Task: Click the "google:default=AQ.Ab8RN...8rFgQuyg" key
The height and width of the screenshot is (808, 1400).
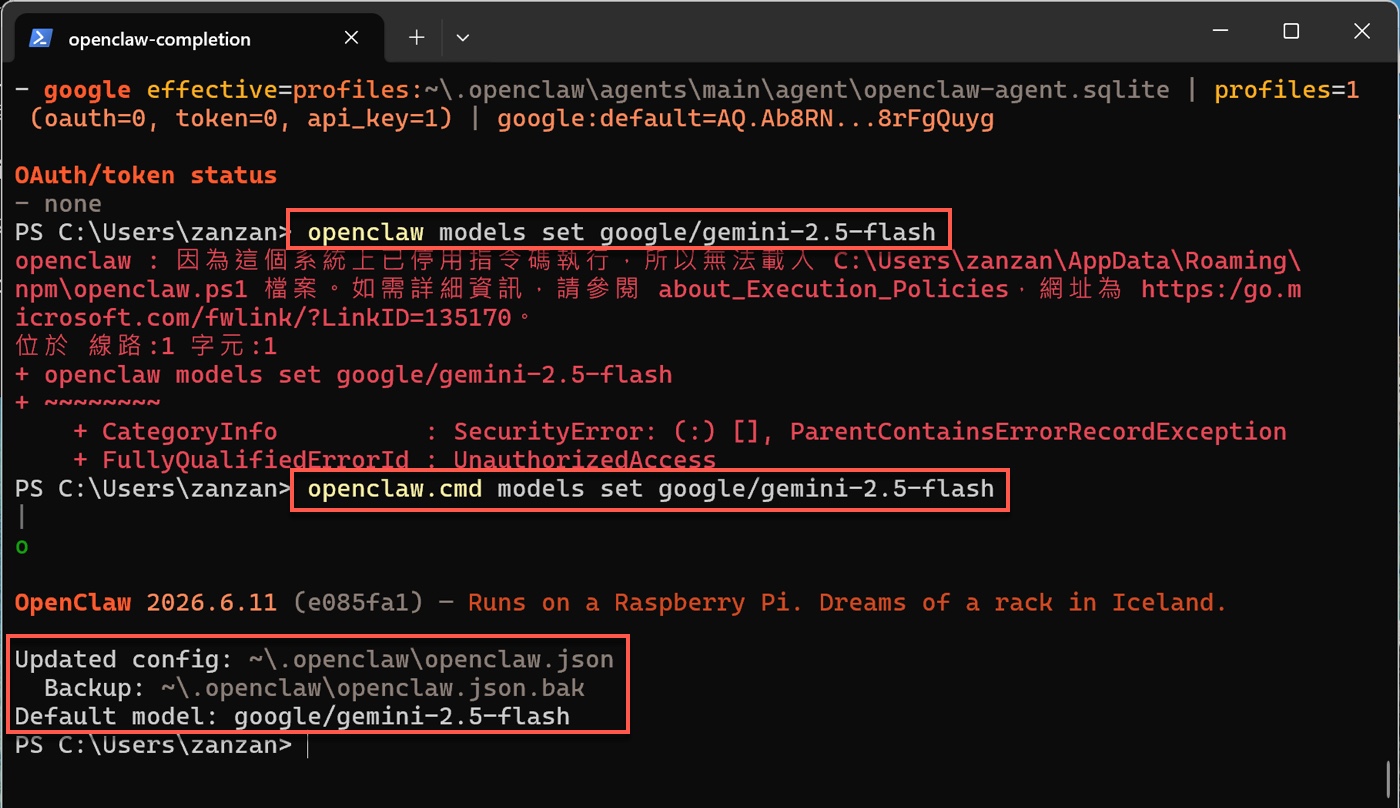Action: tap(746, 120)
